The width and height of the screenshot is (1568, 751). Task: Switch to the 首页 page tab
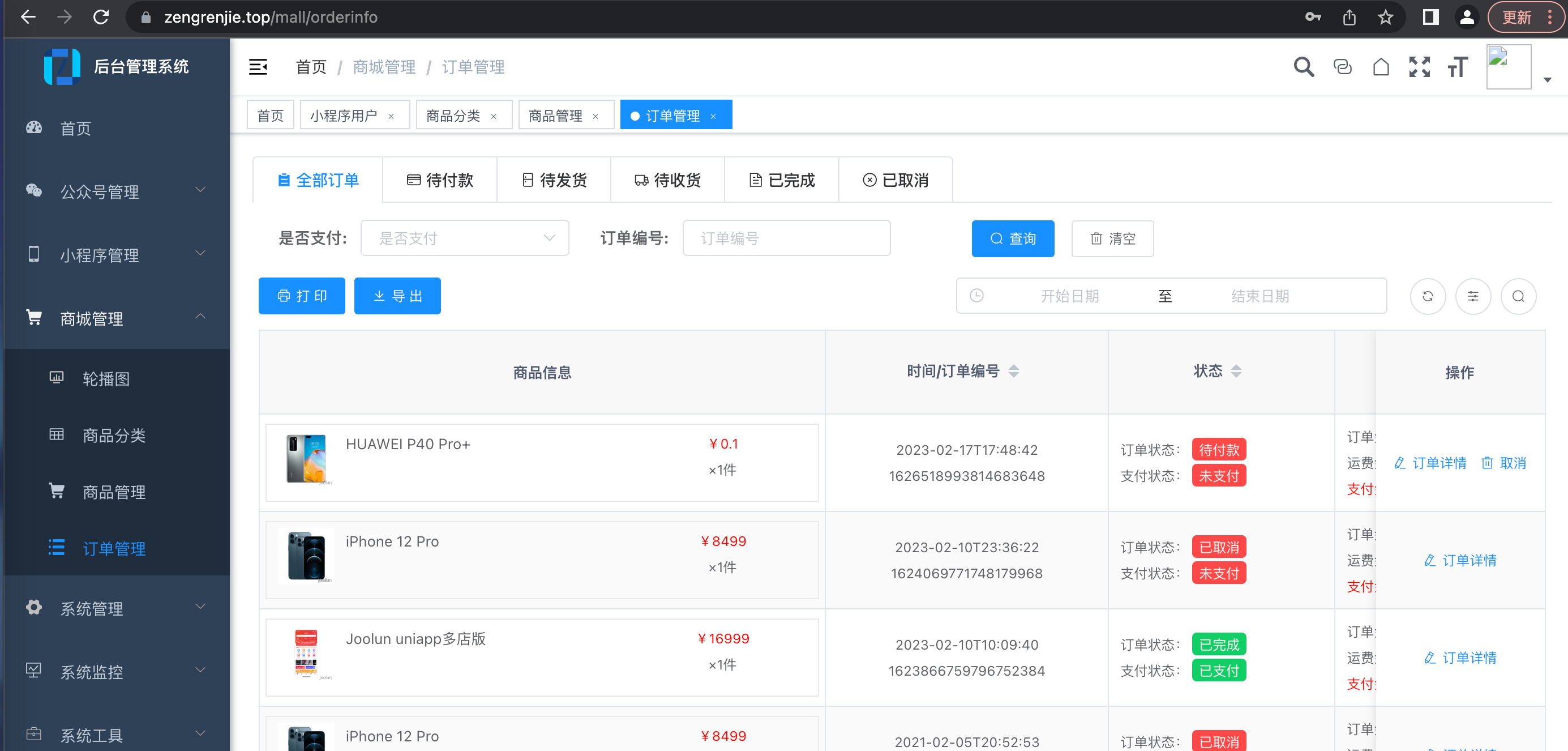coord(270,116)
